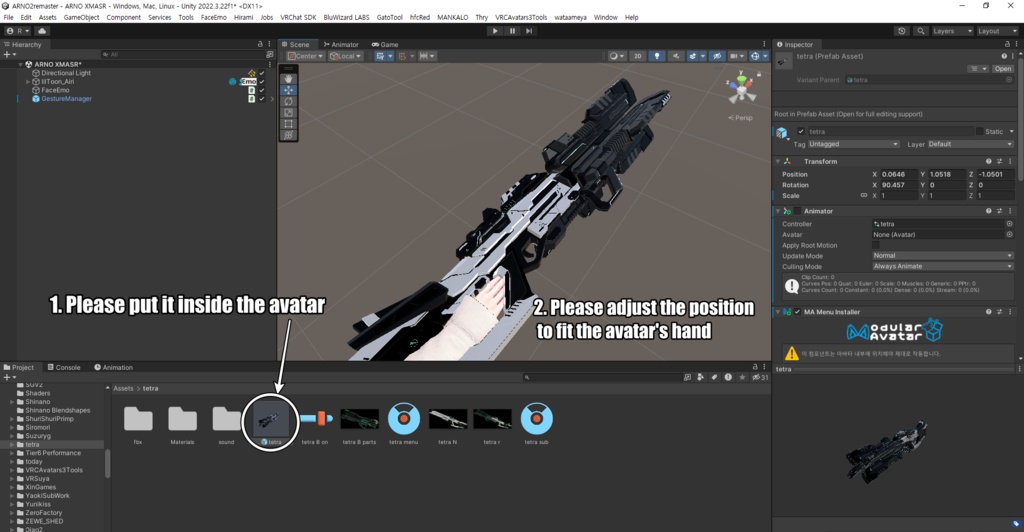Click the Pause button
The image size is (1024, 532).
512,31
